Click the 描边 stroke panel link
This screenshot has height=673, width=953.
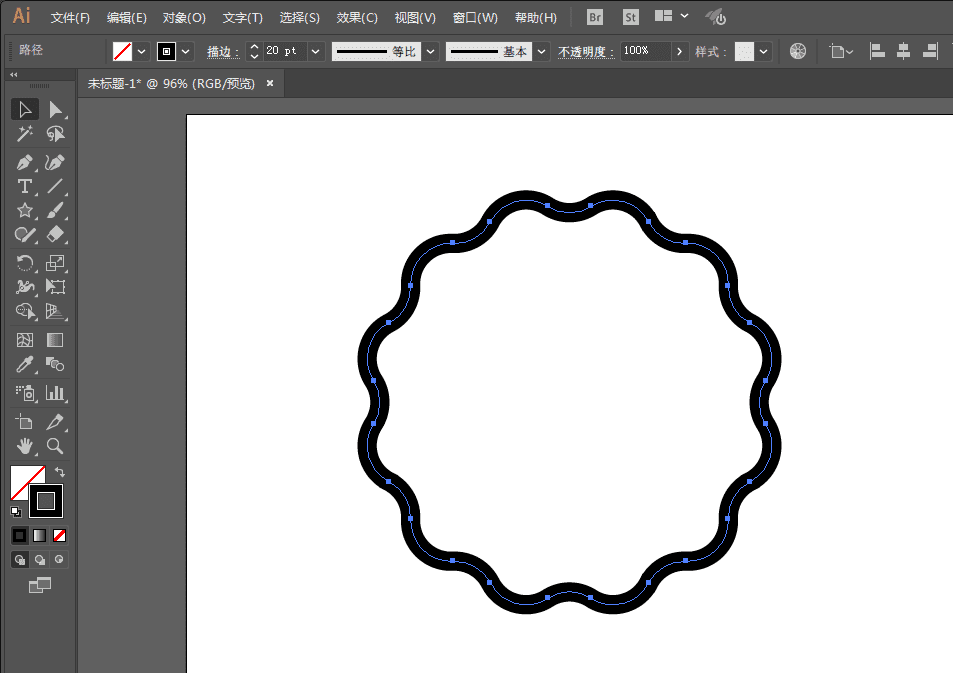point(223,52)
